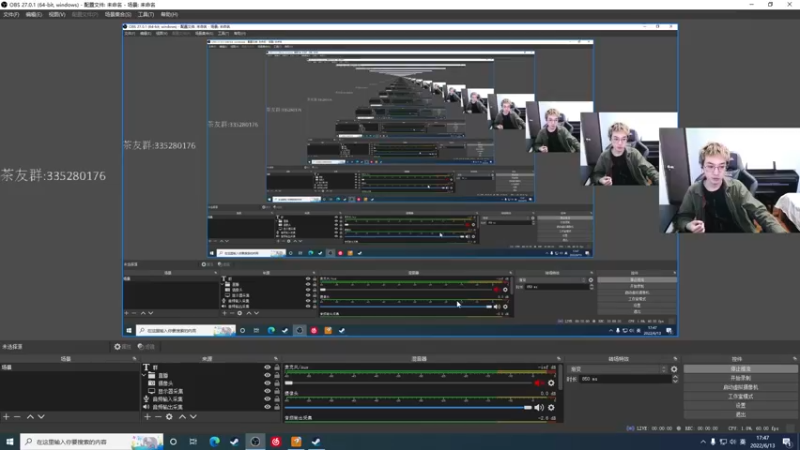Toggle visibility eye of the text source

pyautogui.click(x=267, y=367)
